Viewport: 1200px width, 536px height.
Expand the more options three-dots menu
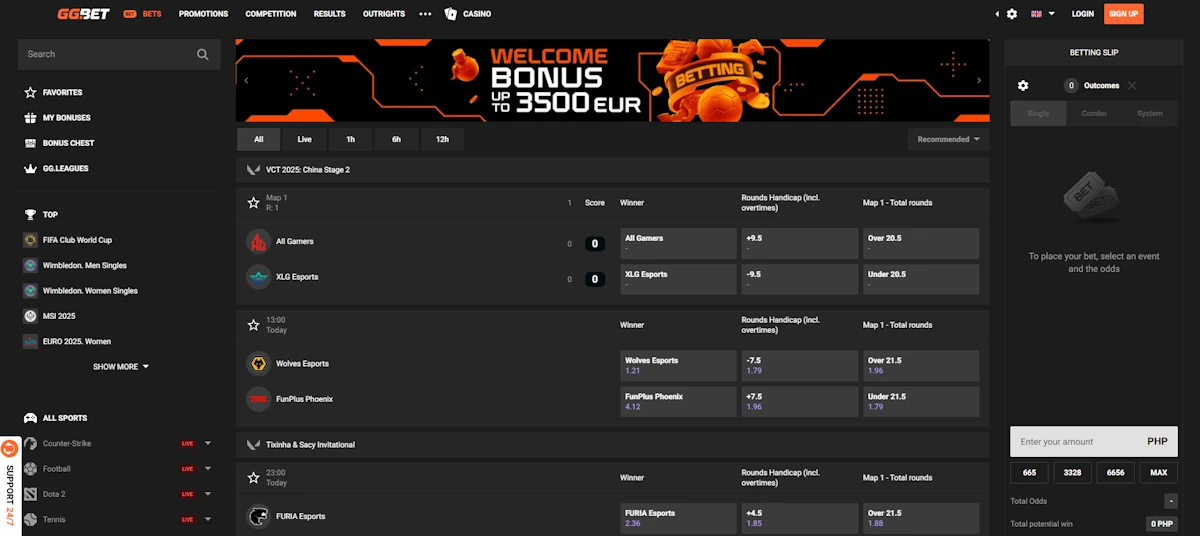[x=425, y=14]
